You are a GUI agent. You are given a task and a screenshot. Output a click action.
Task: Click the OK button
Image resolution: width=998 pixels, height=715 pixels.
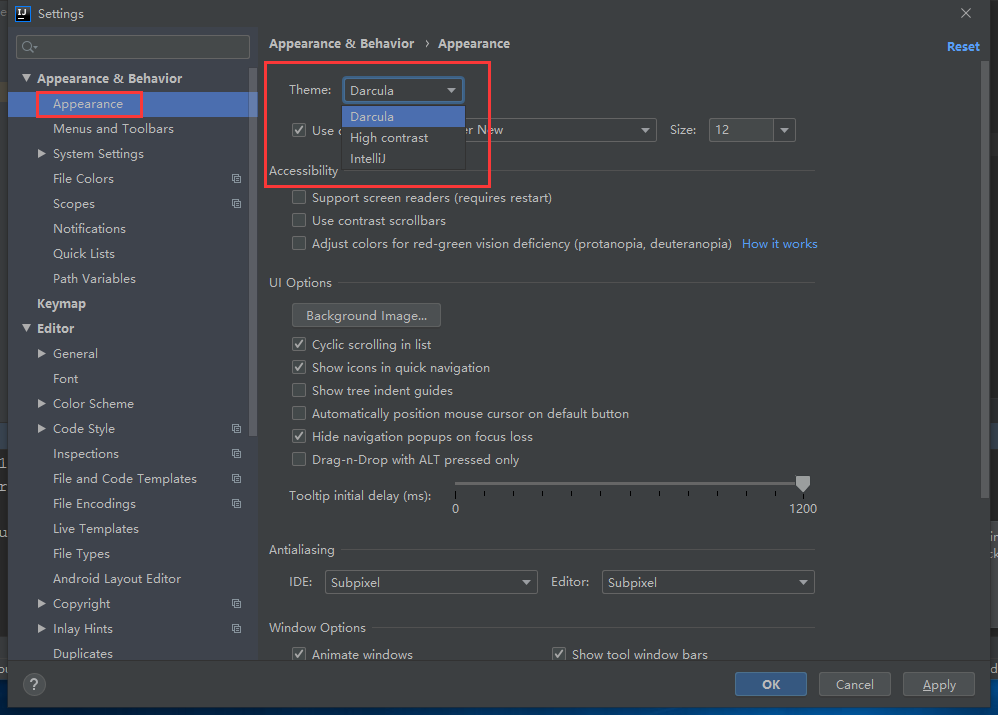(x=771, y=684)
